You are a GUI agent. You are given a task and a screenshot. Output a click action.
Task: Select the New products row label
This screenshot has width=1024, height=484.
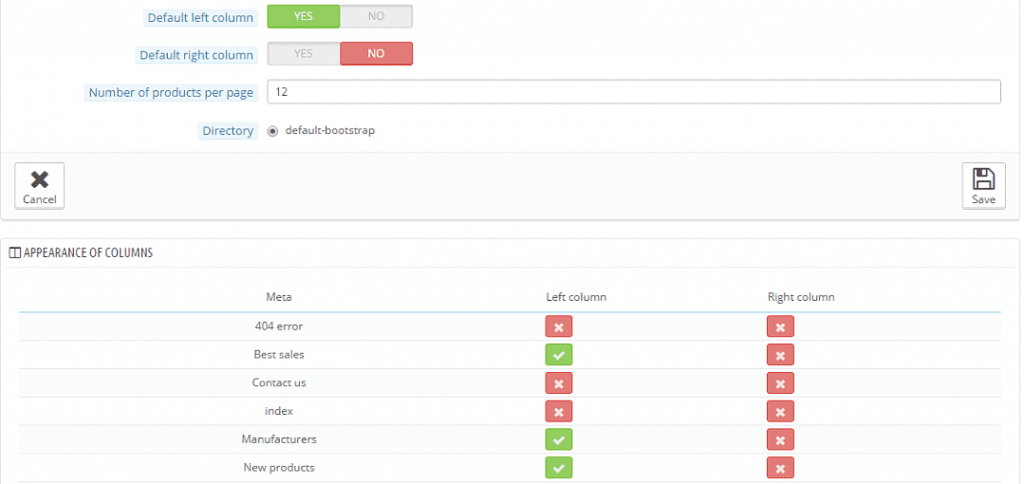point(279,468)
